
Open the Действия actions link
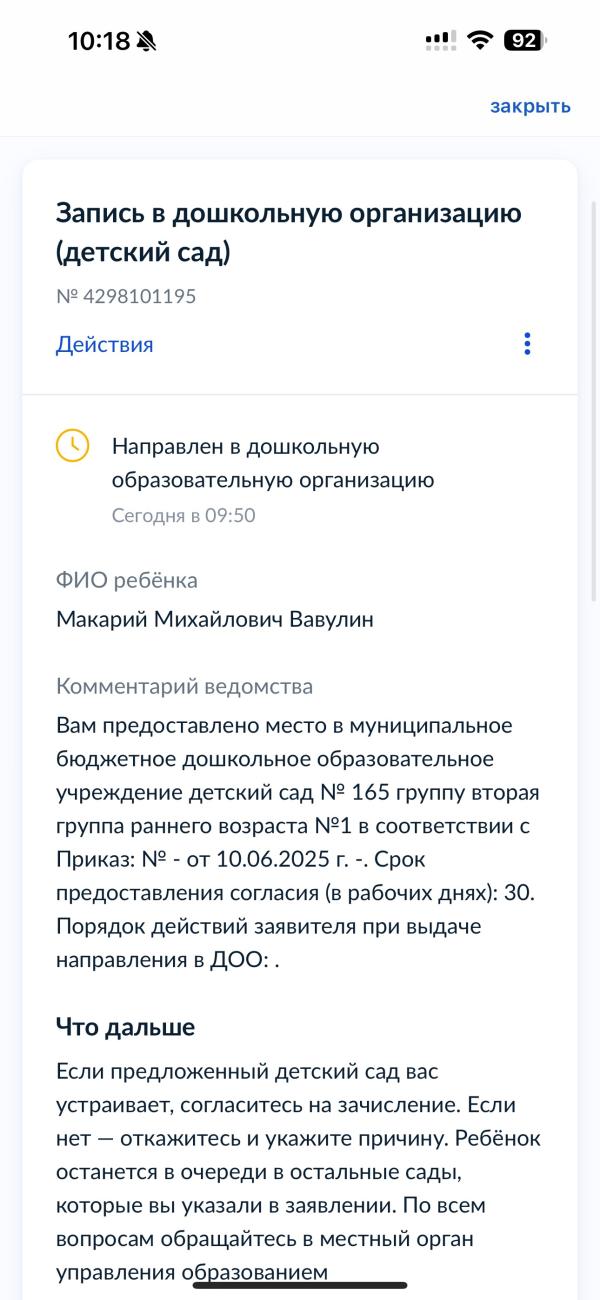[105, 345]
